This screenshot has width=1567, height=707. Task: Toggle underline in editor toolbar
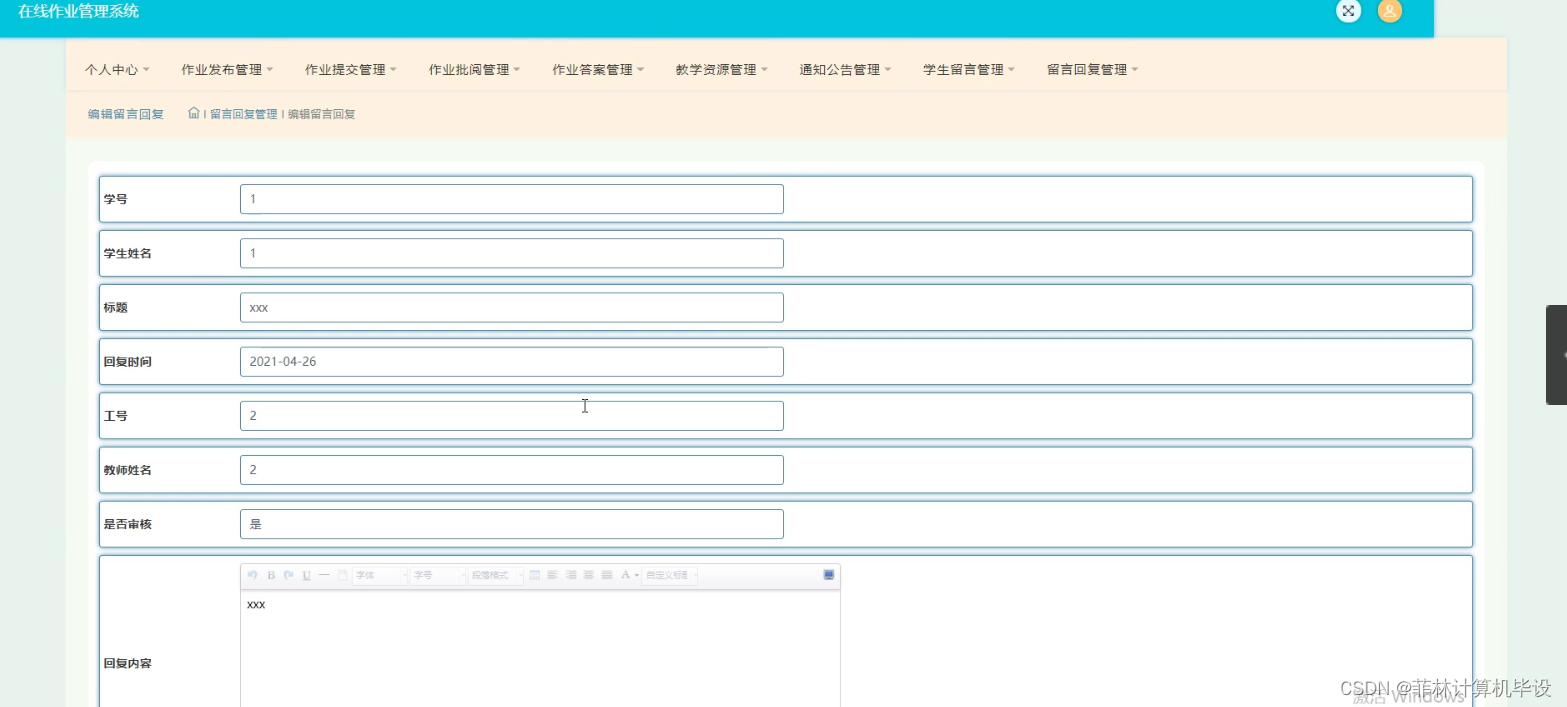coord(307,575)
